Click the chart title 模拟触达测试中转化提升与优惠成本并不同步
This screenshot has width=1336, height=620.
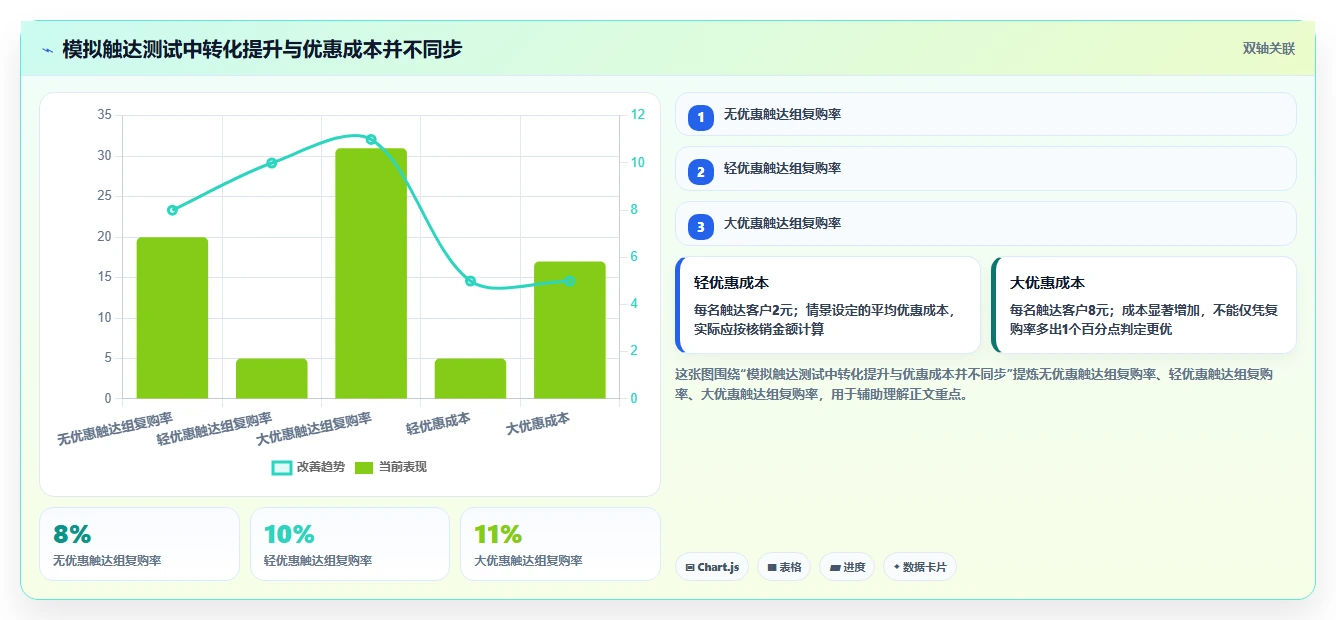(262, 49)
